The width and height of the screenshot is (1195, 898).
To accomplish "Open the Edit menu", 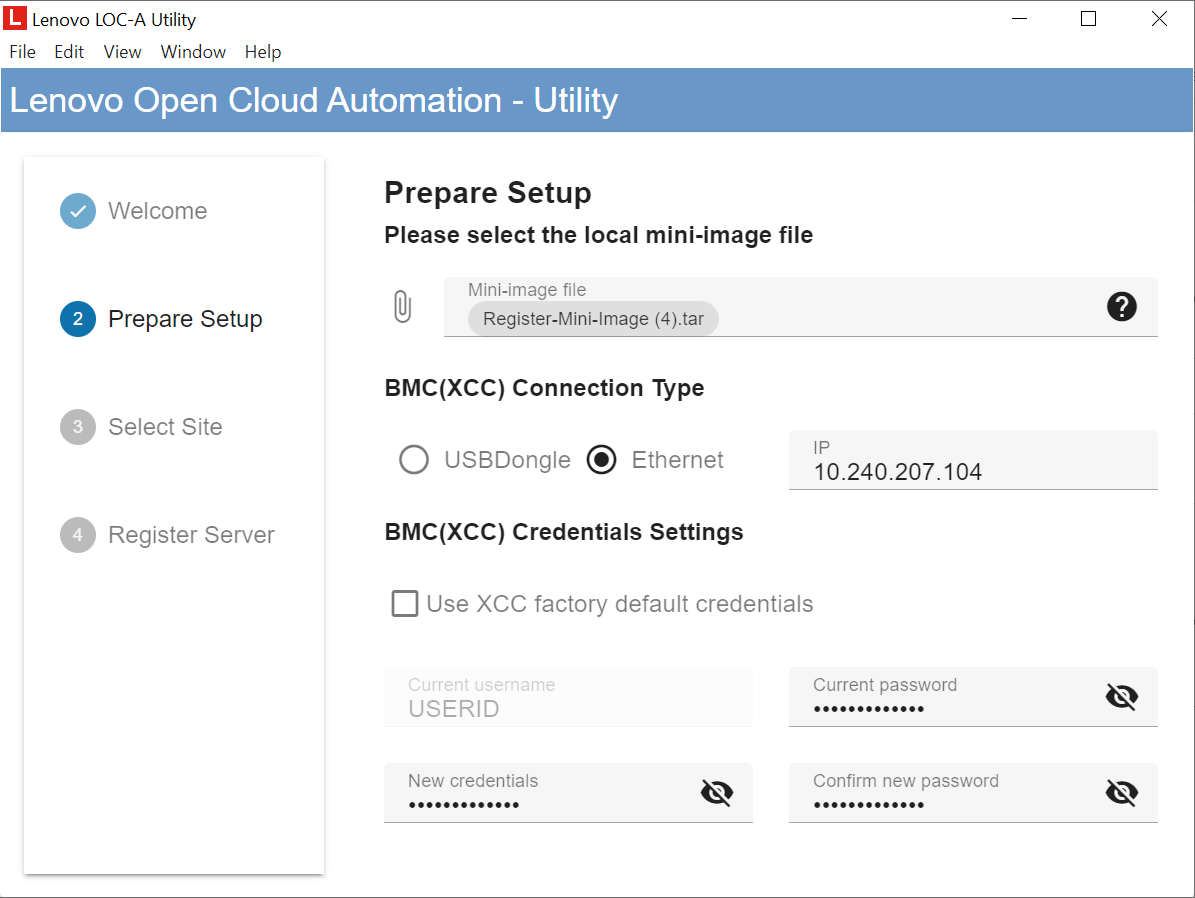I will [x=69, y=52].
